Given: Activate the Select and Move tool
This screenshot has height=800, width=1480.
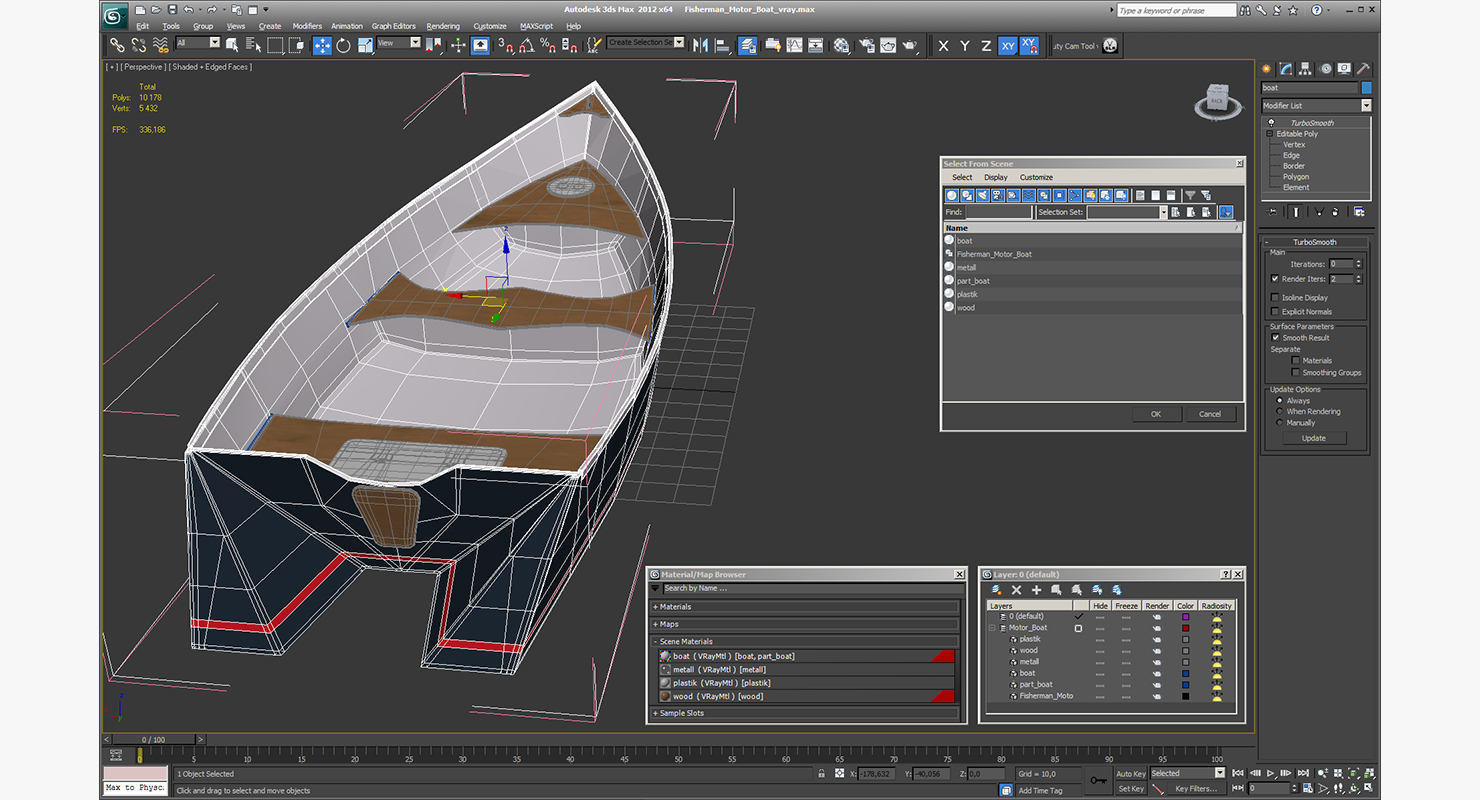Looking at the screenshot, I should coord(322,45).
